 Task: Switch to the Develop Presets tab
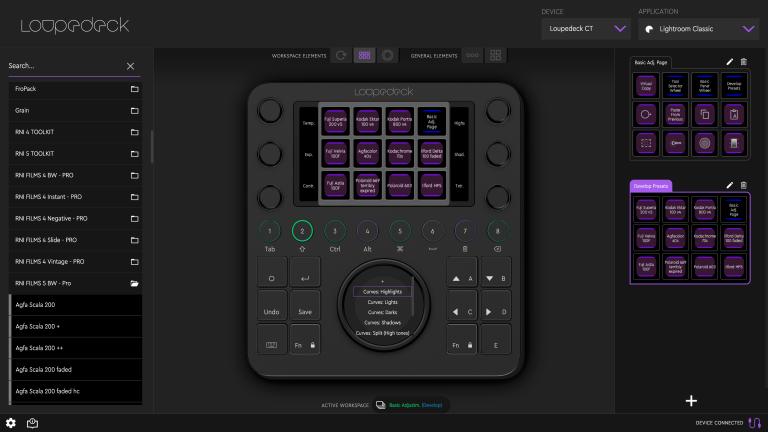pyautogui.click(x=650, y=186)
